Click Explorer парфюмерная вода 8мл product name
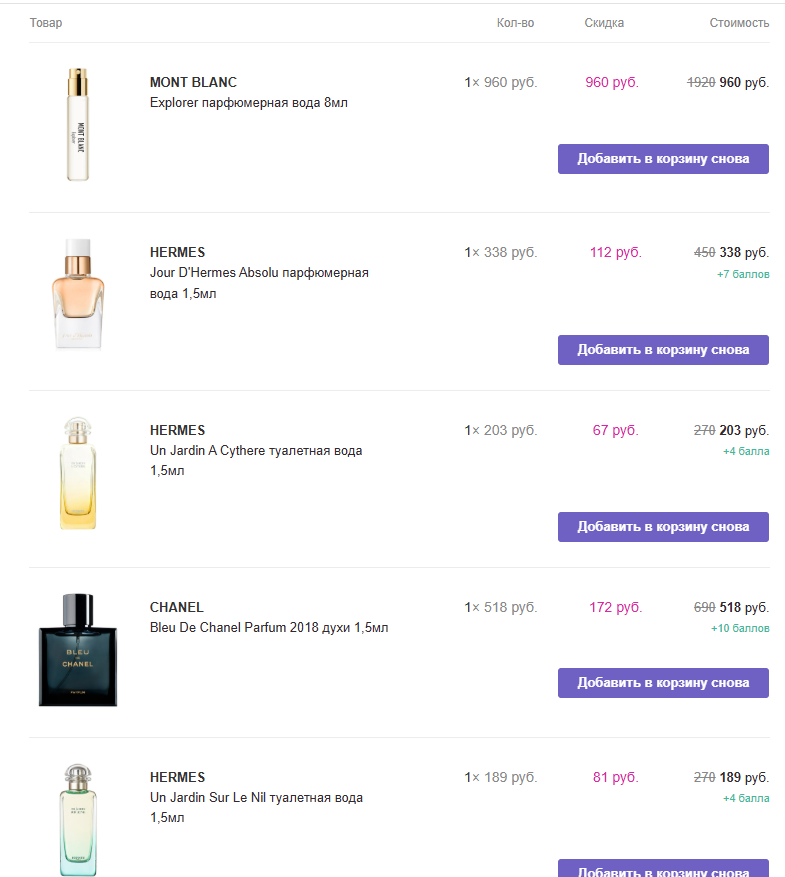The image size is (785, 877). tap(248, 102)
